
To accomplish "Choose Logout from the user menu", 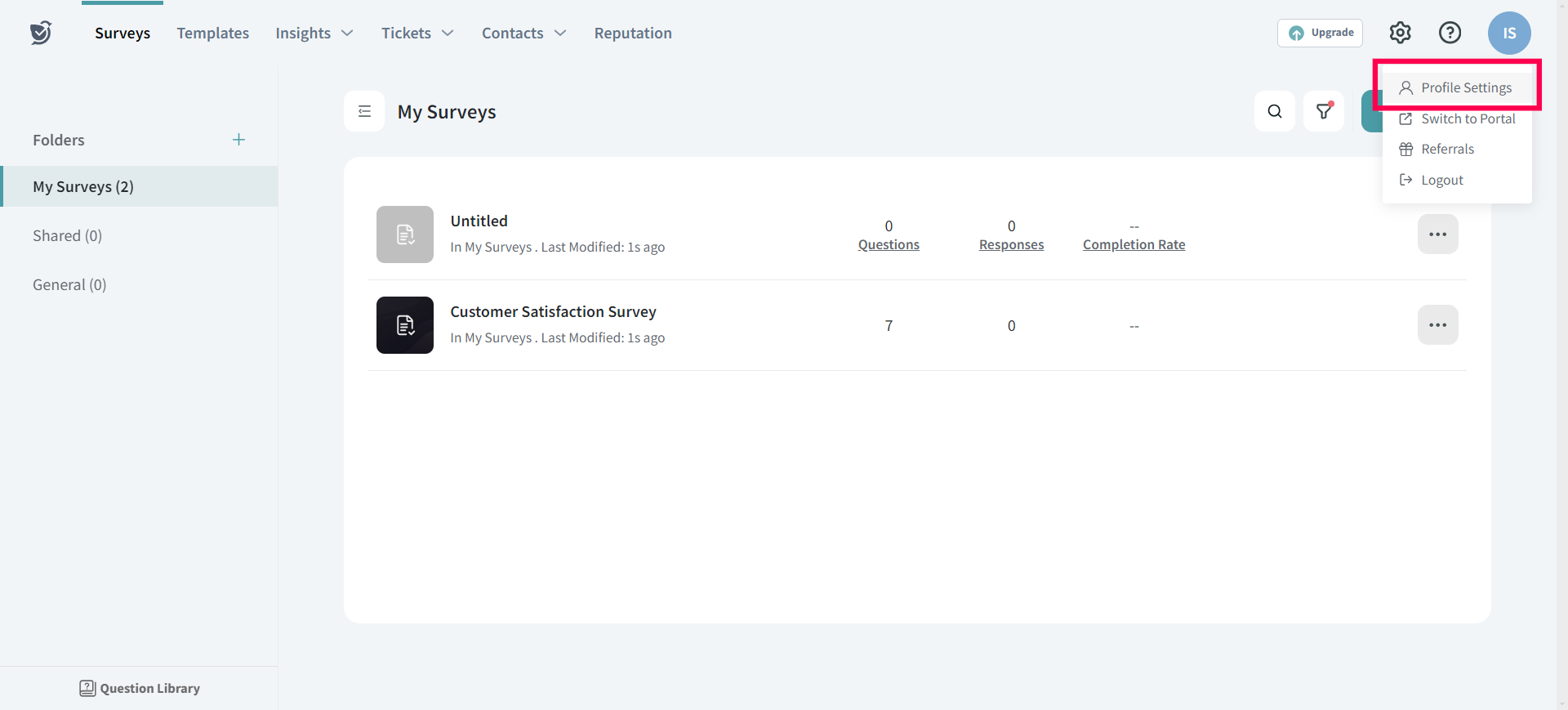I will click(1441, 181).
